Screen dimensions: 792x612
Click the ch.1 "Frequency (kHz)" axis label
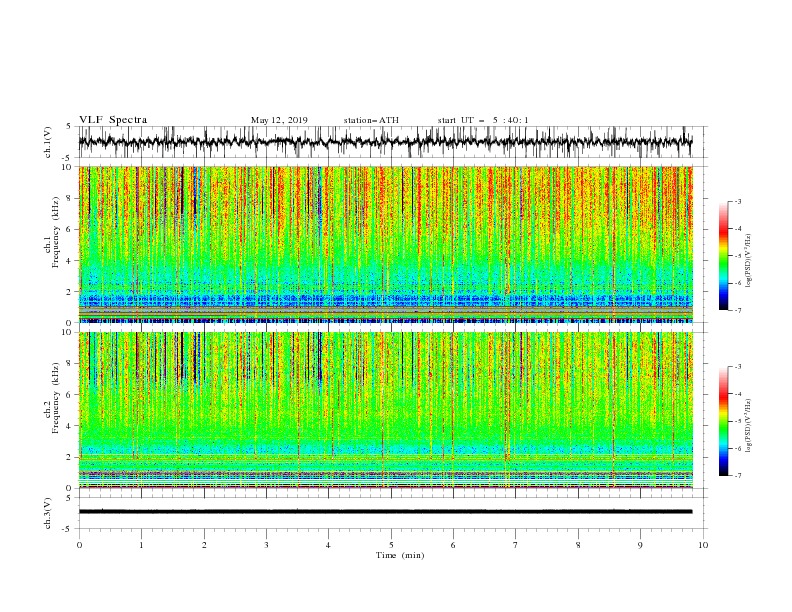pyautogui.click(x=56, y=232)
